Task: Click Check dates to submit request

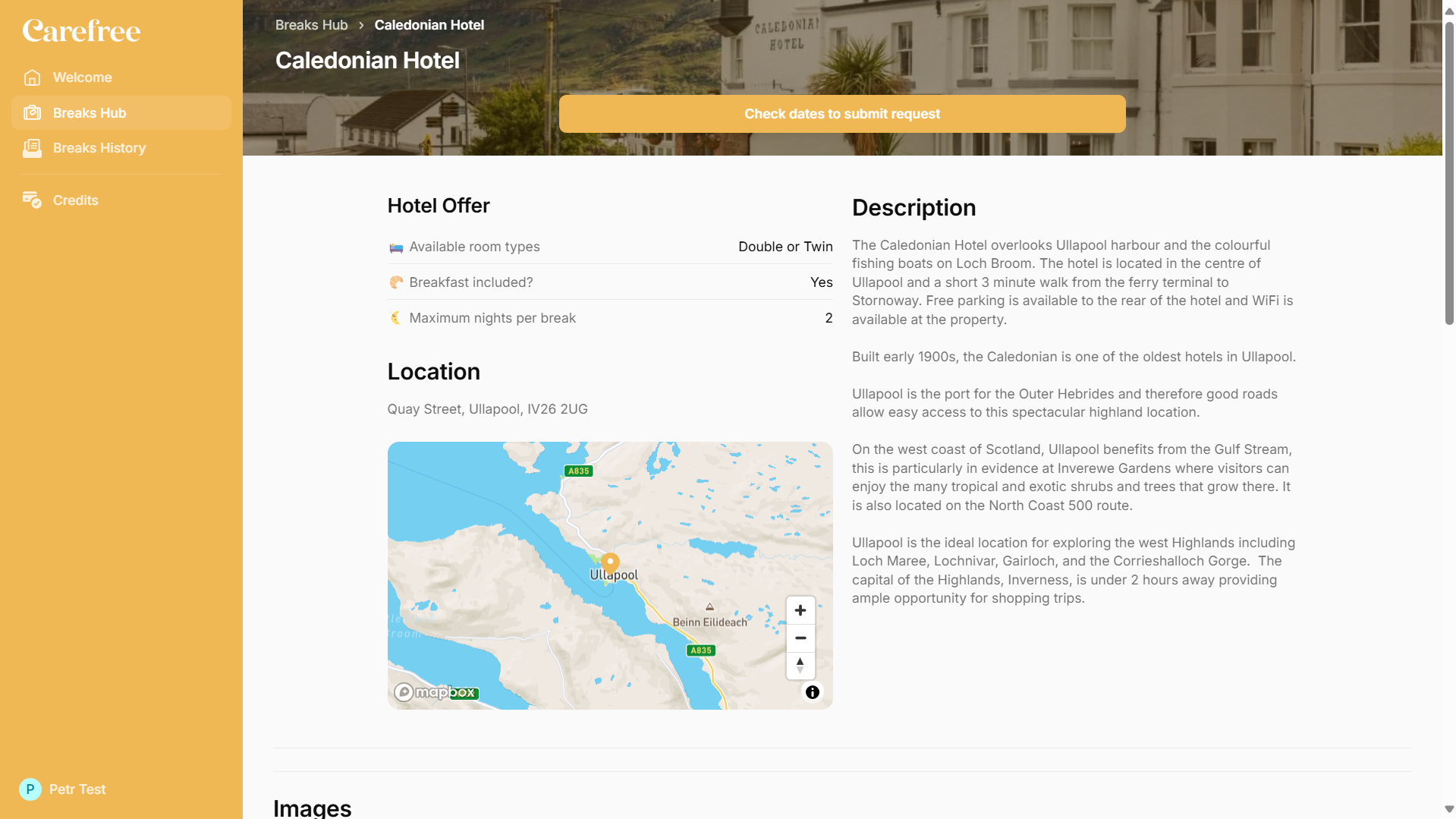Action: (x=842, y=114)
